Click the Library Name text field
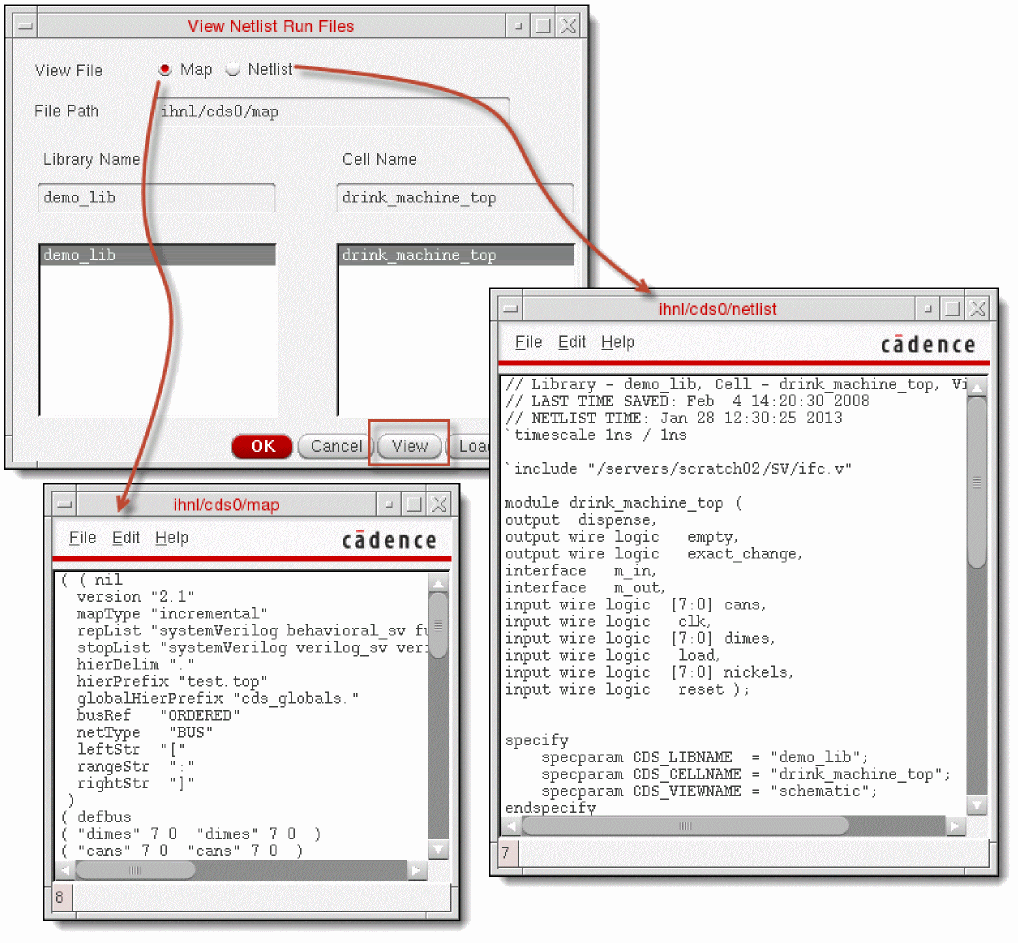 click(x=156, y=197)
